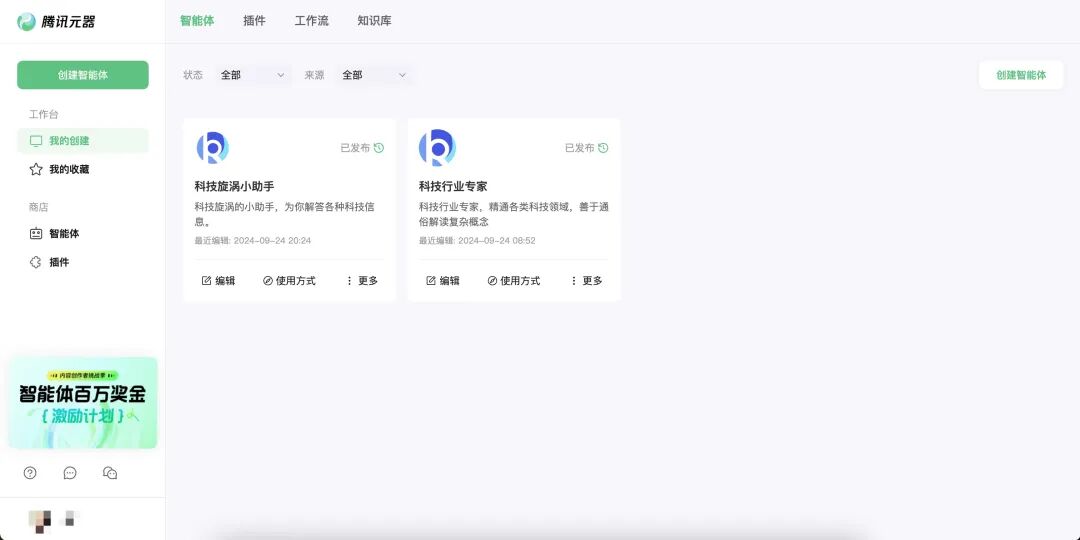The image size is (1080, 540).
Task: Open the 状态 dropdown set to 全部
Action: click(x=253, y=75)
